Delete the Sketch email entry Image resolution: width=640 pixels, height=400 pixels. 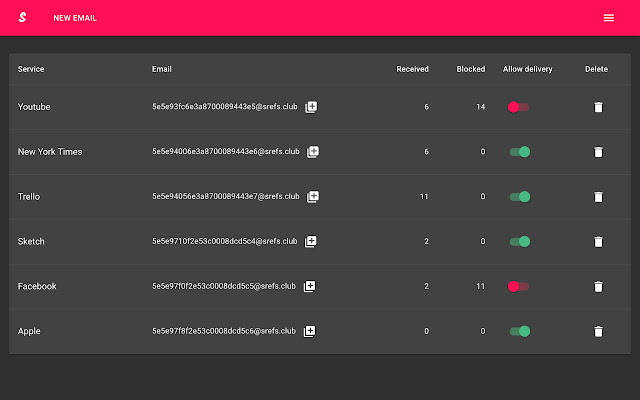coord(598,242)
